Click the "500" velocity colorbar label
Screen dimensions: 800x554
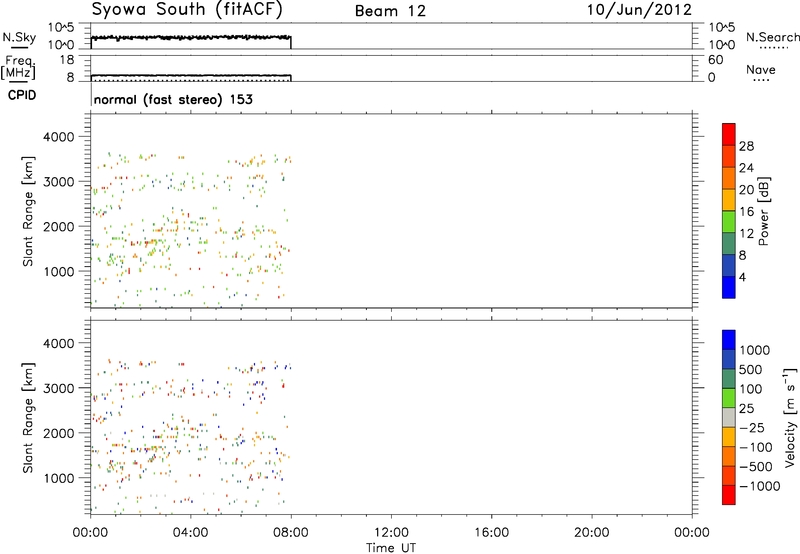[x=751, y=370]
